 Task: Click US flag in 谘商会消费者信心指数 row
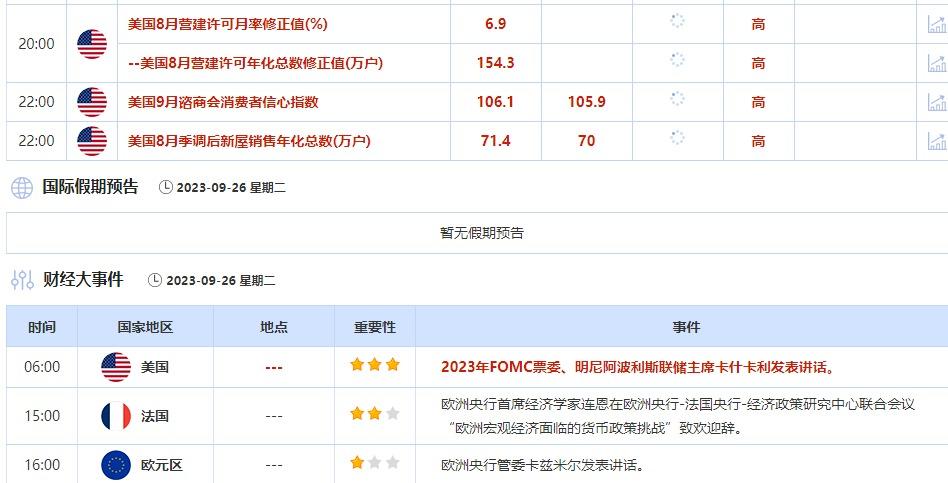pos(92,102)
